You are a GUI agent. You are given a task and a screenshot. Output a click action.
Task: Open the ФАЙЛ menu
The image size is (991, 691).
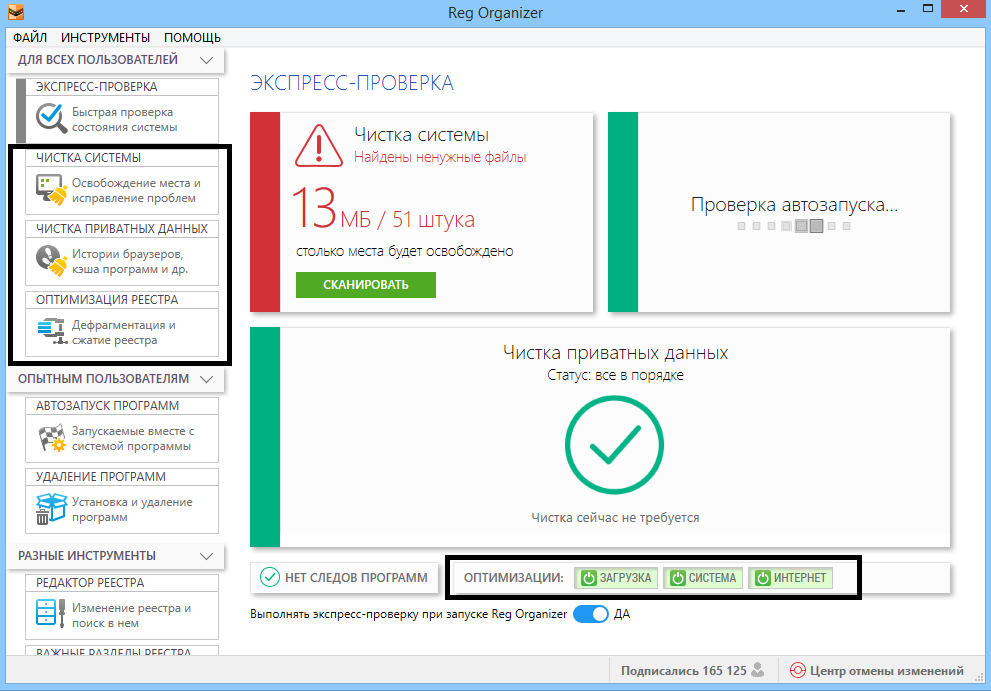click(x=30, y=37)
